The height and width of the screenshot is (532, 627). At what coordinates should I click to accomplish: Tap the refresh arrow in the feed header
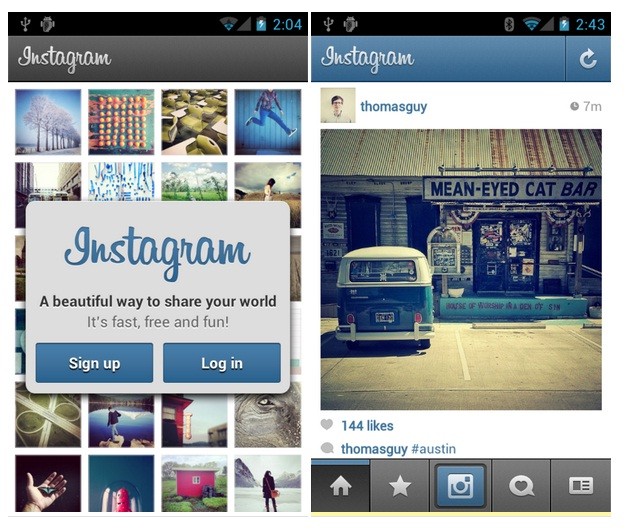588,59
